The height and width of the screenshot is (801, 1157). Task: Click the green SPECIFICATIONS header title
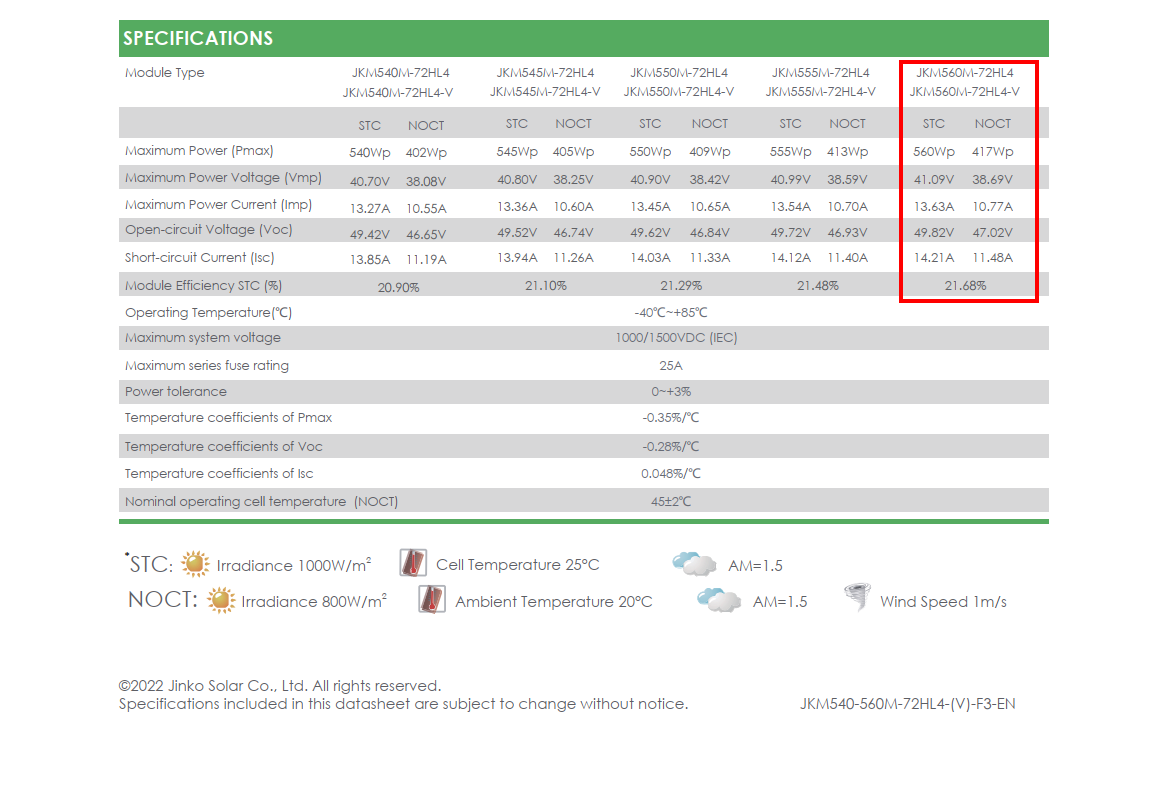(198, 39)
